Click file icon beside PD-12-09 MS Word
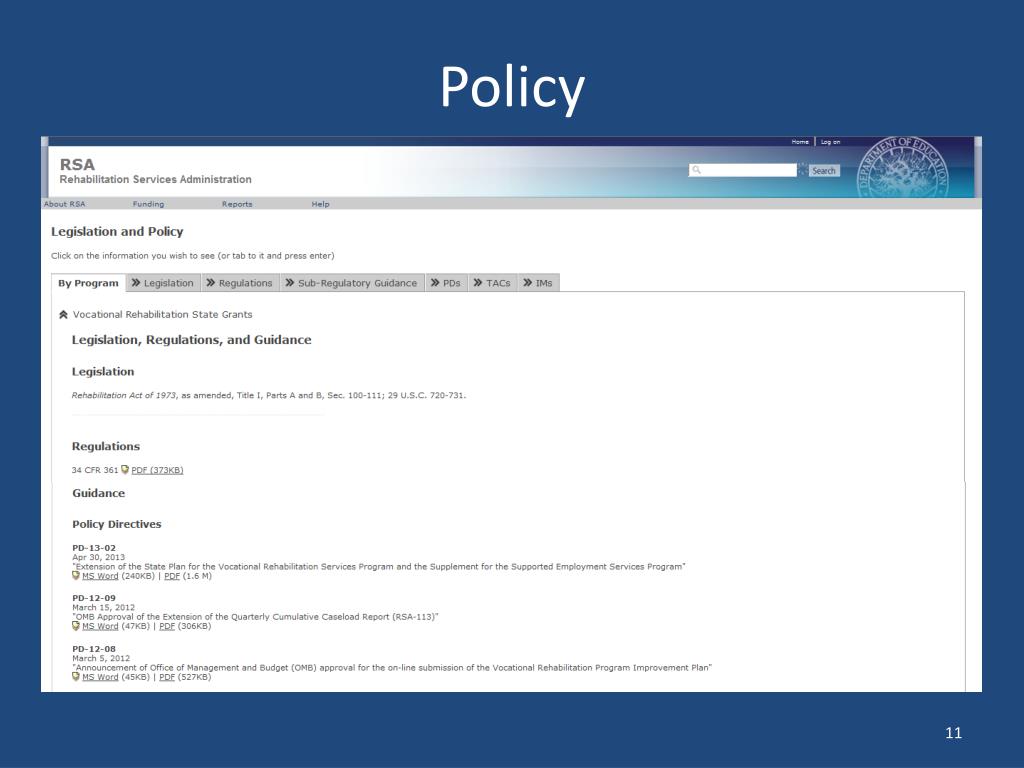This screenshot has height=768, width=1024. 76,626
